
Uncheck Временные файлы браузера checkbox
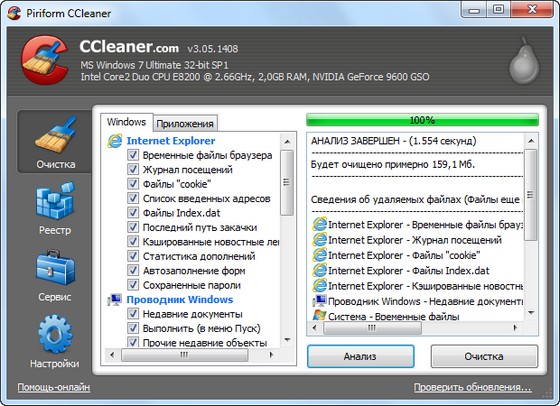click(x=133, y=155)
